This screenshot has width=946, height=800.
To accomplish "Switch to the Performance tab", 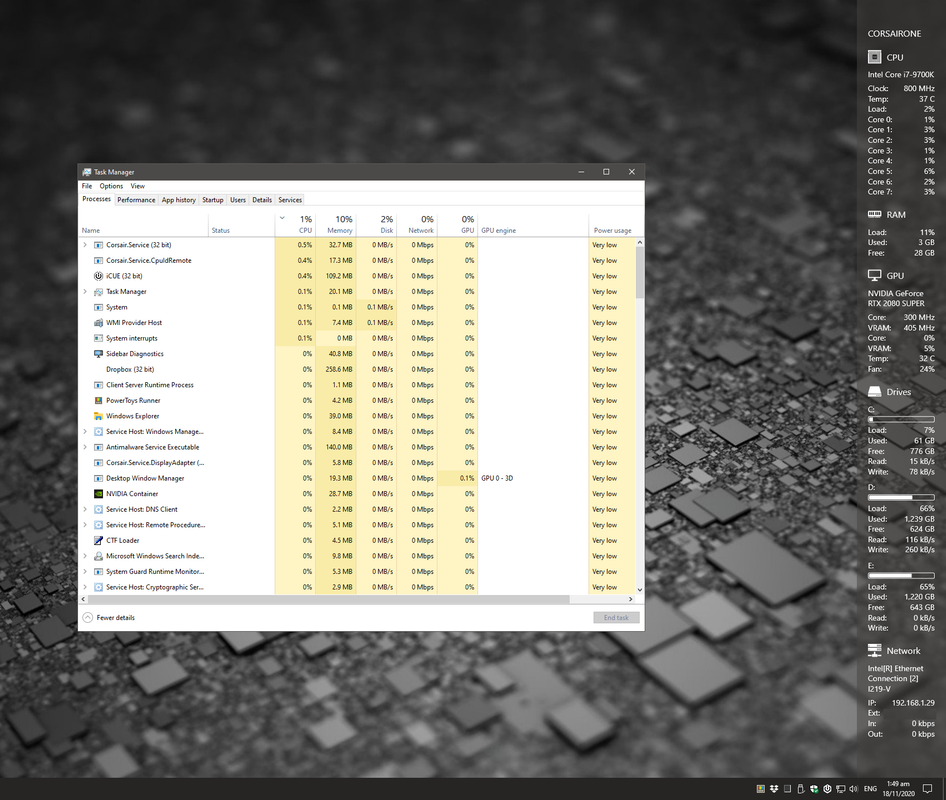I will click(x=136, y=200).
